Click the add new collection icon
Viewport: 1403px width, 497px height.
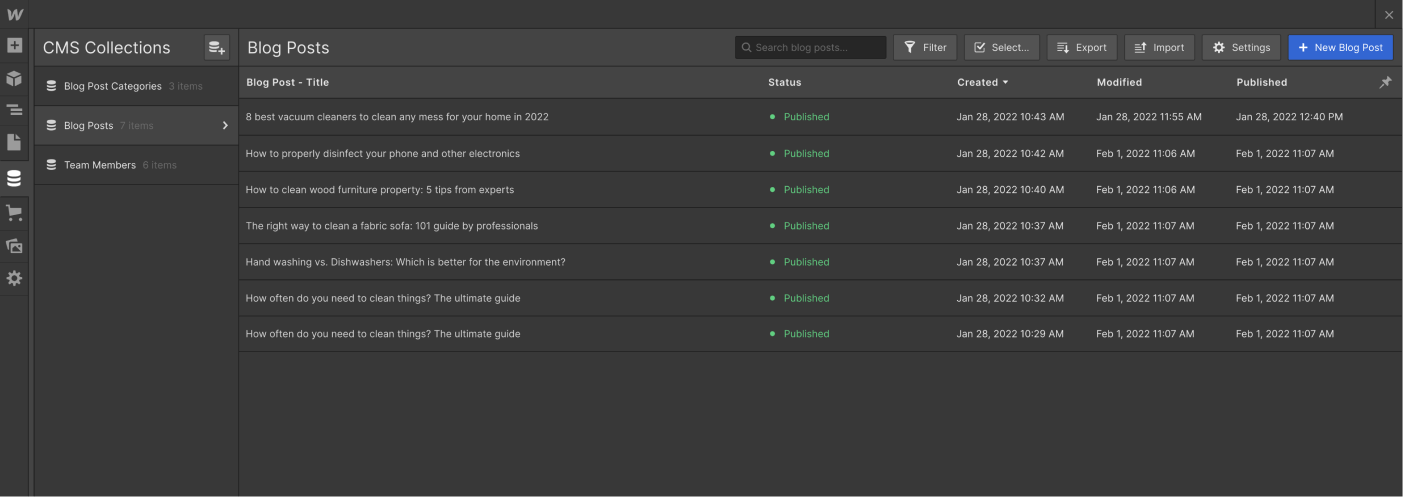[x=216, y=47]
